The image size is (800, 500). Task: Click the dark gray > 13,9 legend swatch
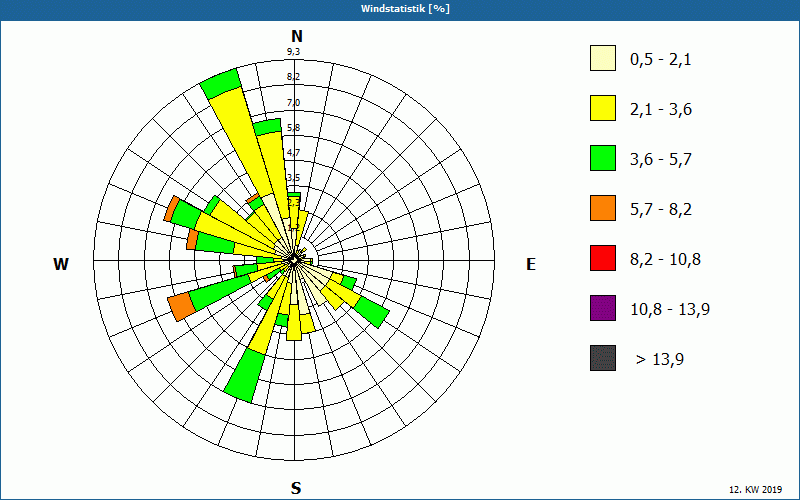(603, 358)
